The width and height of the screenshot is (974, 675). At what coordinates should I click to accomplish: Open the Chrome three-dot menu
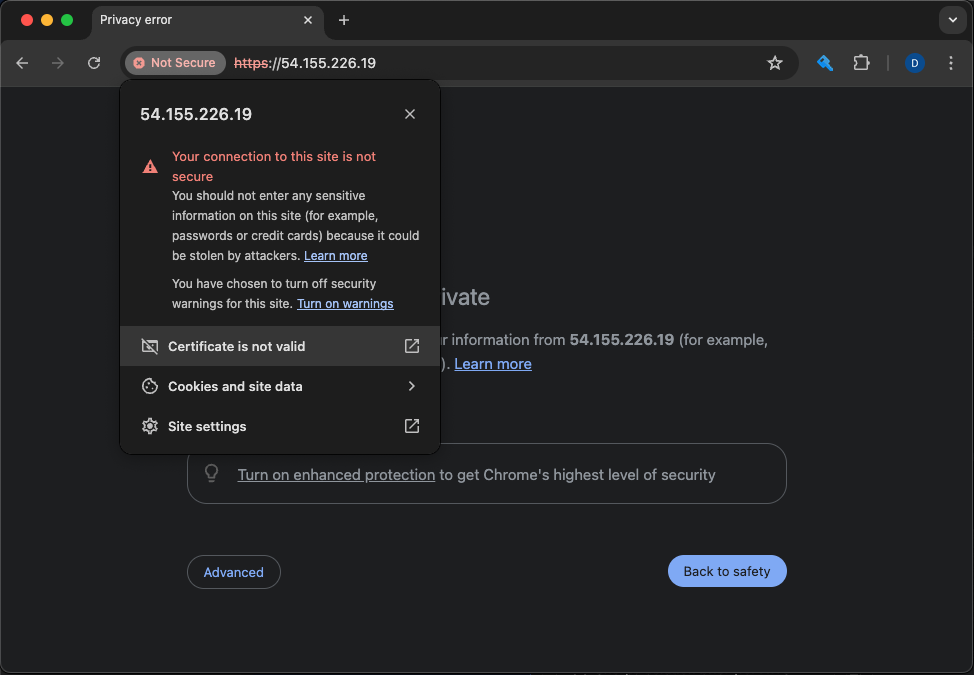coord(950,63)
